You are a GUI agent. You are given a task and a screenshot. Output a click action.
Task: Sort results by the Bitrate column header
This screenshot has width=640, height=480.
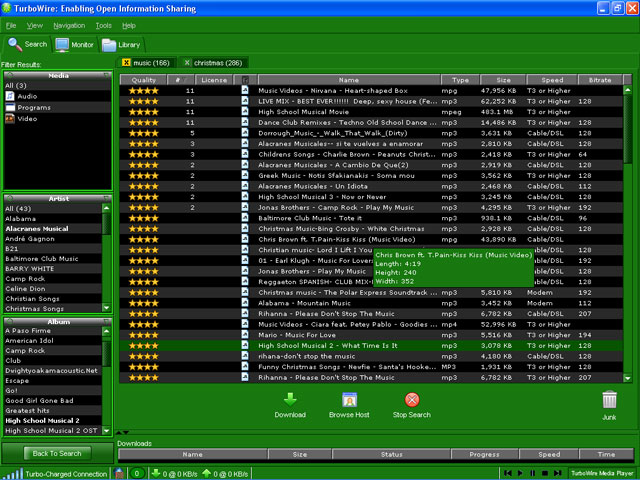tap(601, 79)
